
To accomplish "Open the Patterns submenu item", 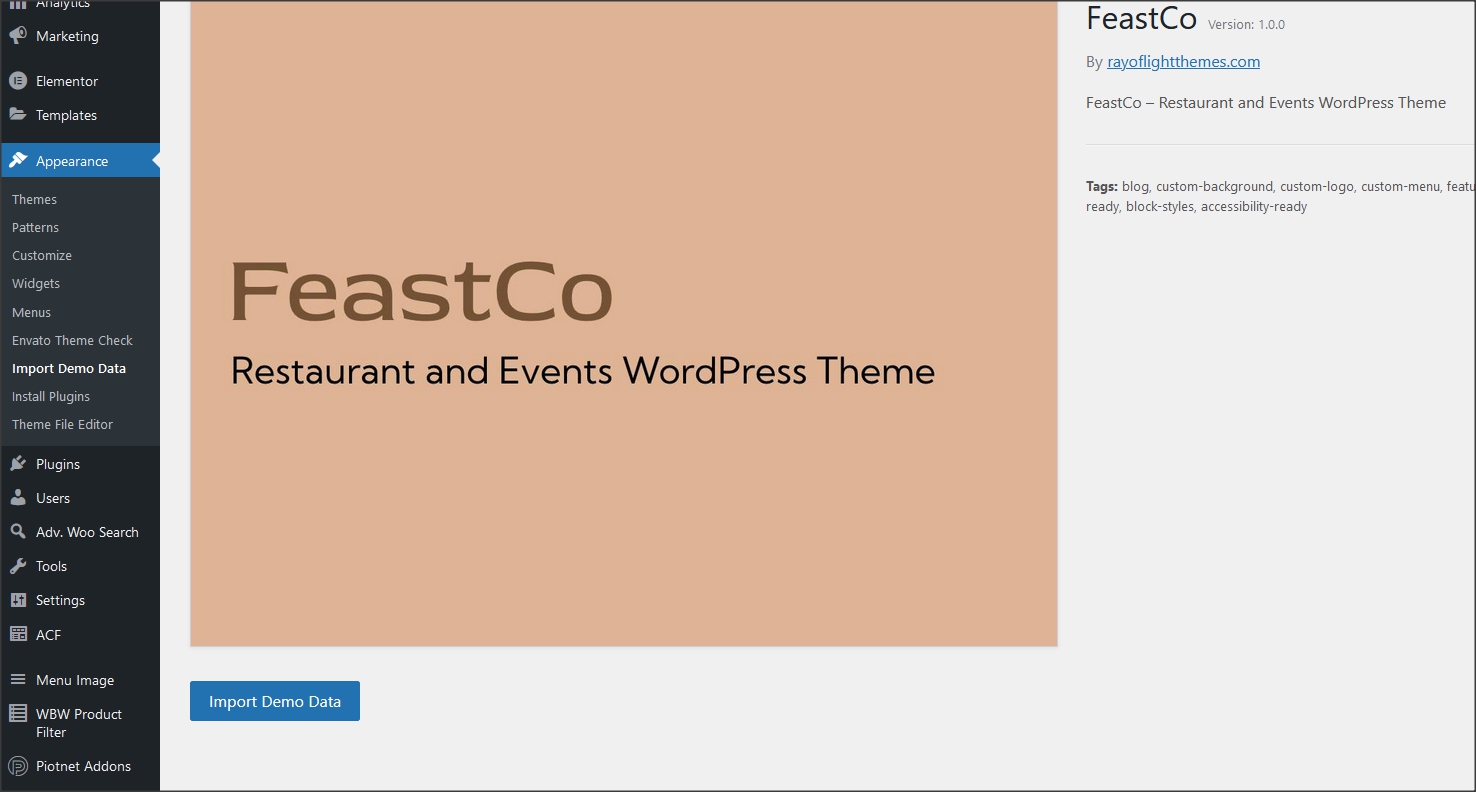I will (35, 227).
